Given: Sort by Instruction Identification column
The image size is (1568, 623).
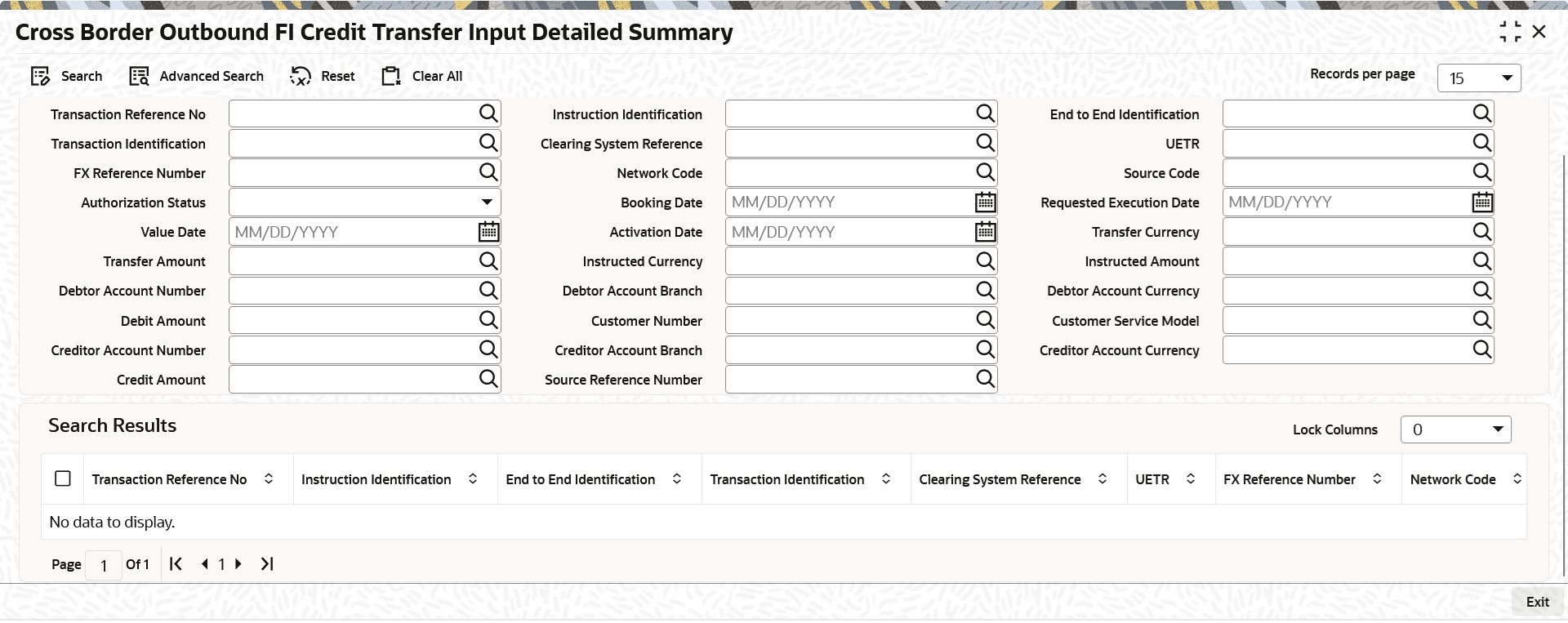Looking at the screenshot, I should tap(473, 479).
